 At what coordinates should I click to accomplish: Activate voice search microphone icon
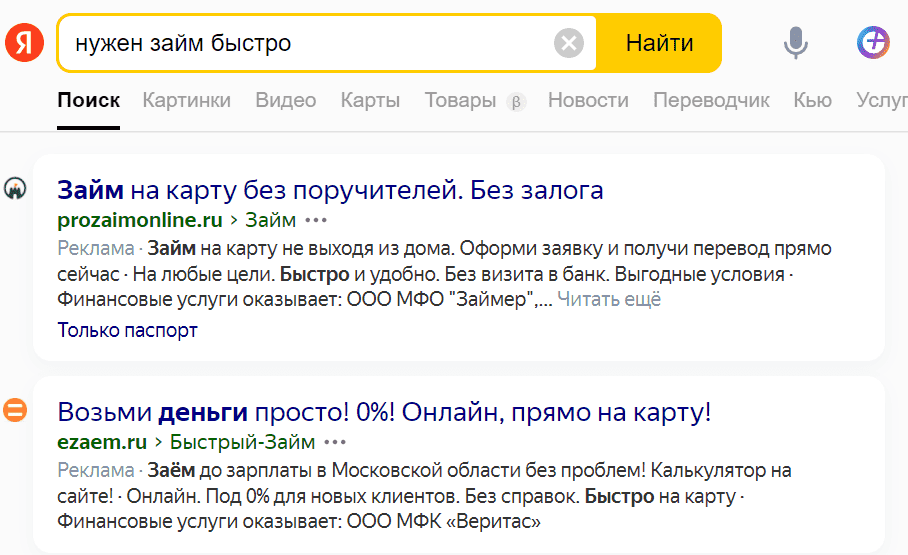[x=796, y=43]
